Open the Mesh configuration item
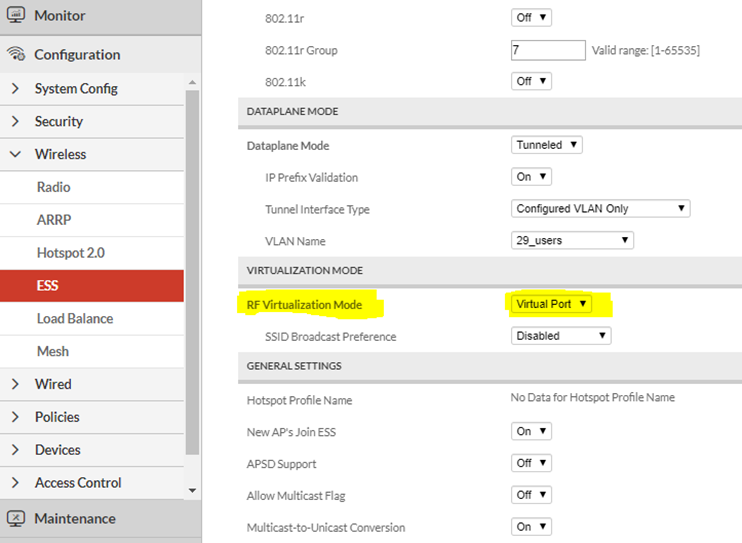 pos(53,351)
